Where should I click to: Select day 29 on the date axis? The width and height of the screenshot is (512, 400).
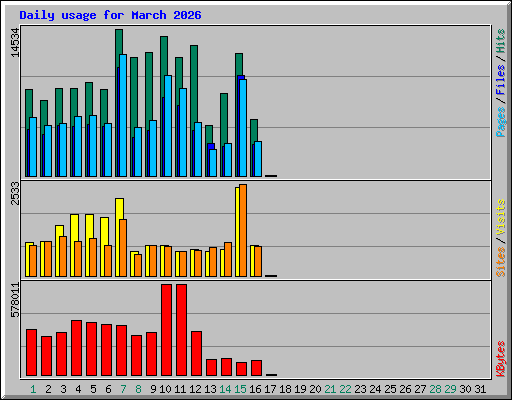[x=450, y=389]
